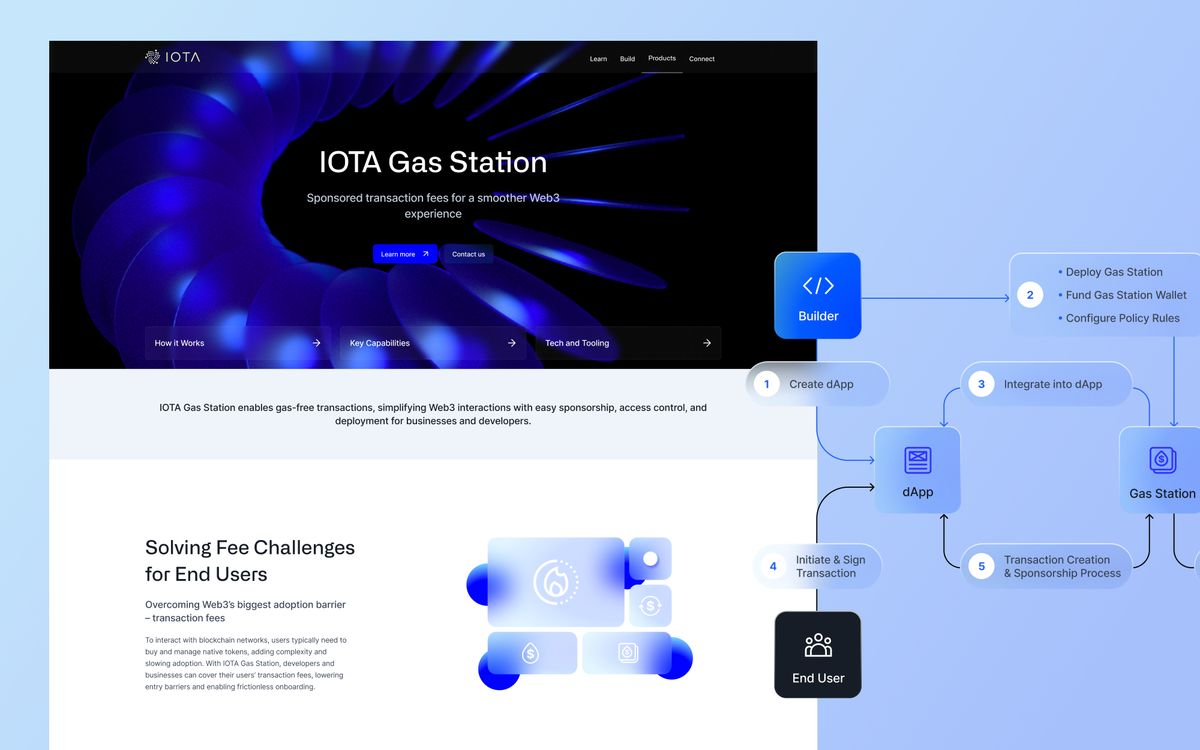Select the Products tab in the navigation

pos(662,58)
